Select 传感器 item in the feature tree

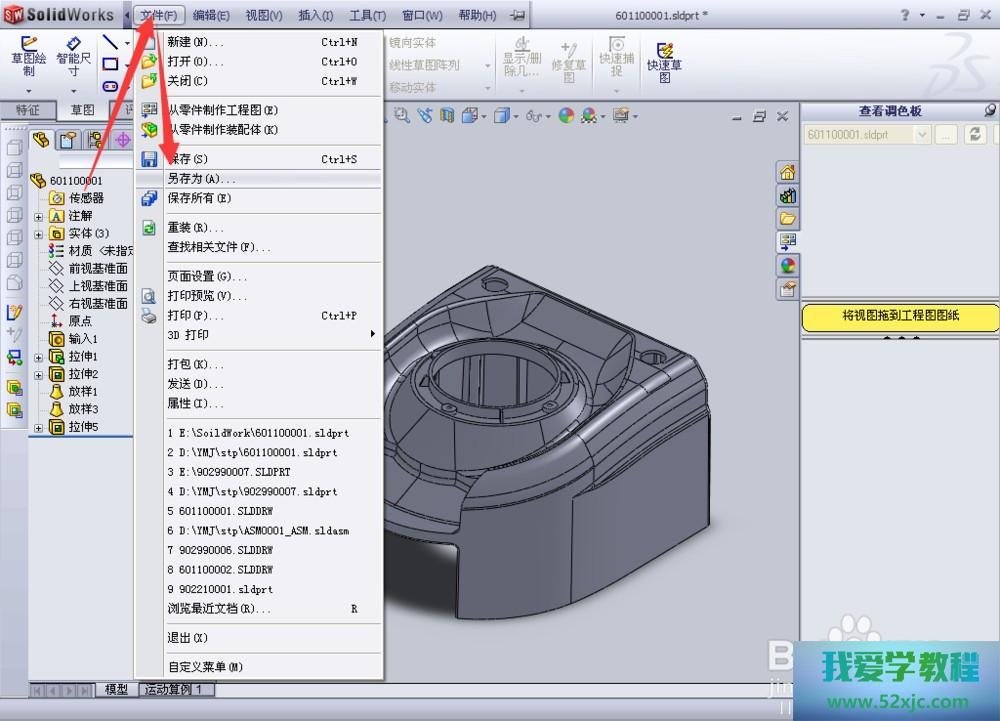click(86, 198)
